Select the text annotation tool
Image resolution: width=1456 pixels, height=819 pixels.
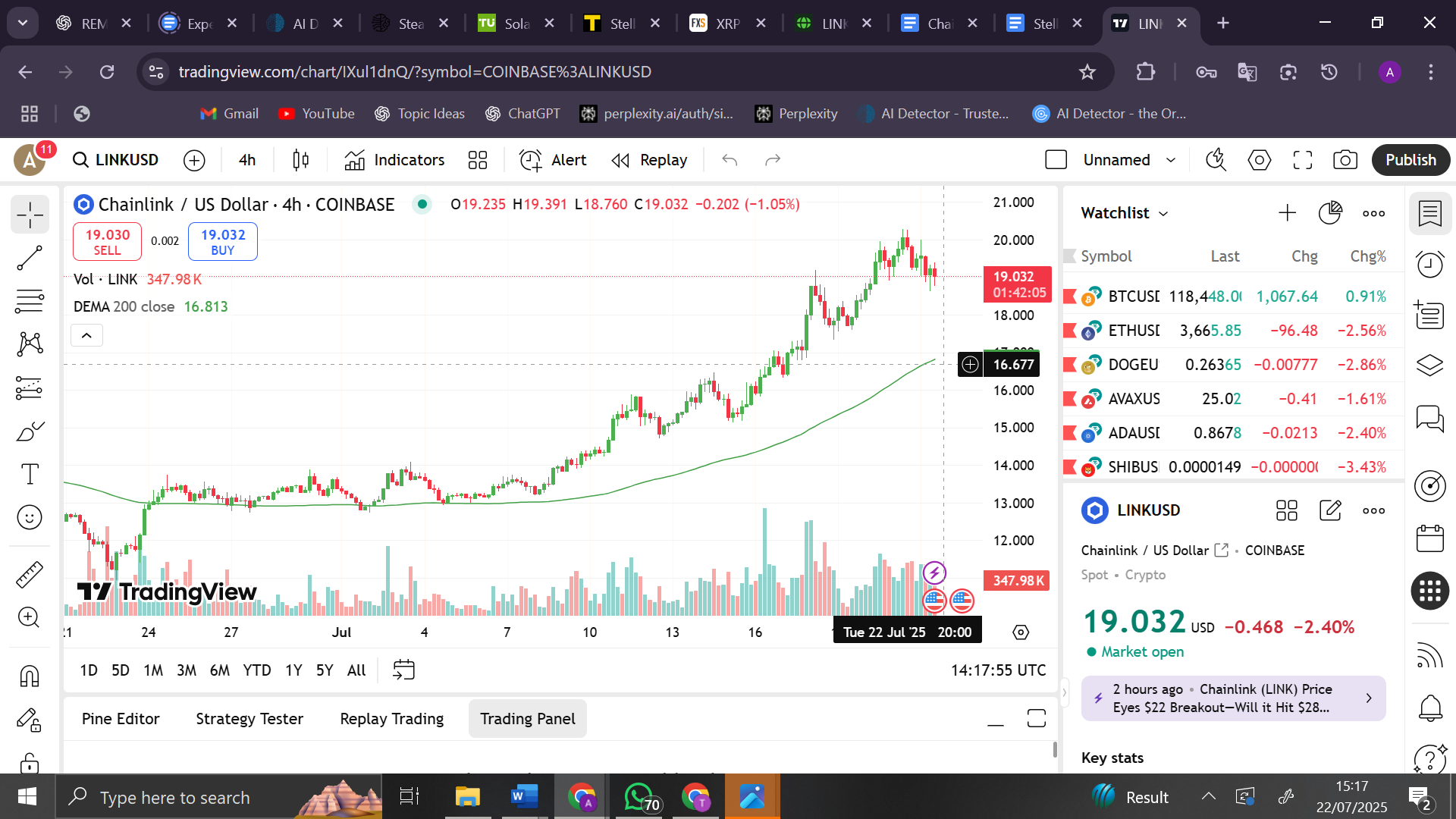(x=30, y=475)
